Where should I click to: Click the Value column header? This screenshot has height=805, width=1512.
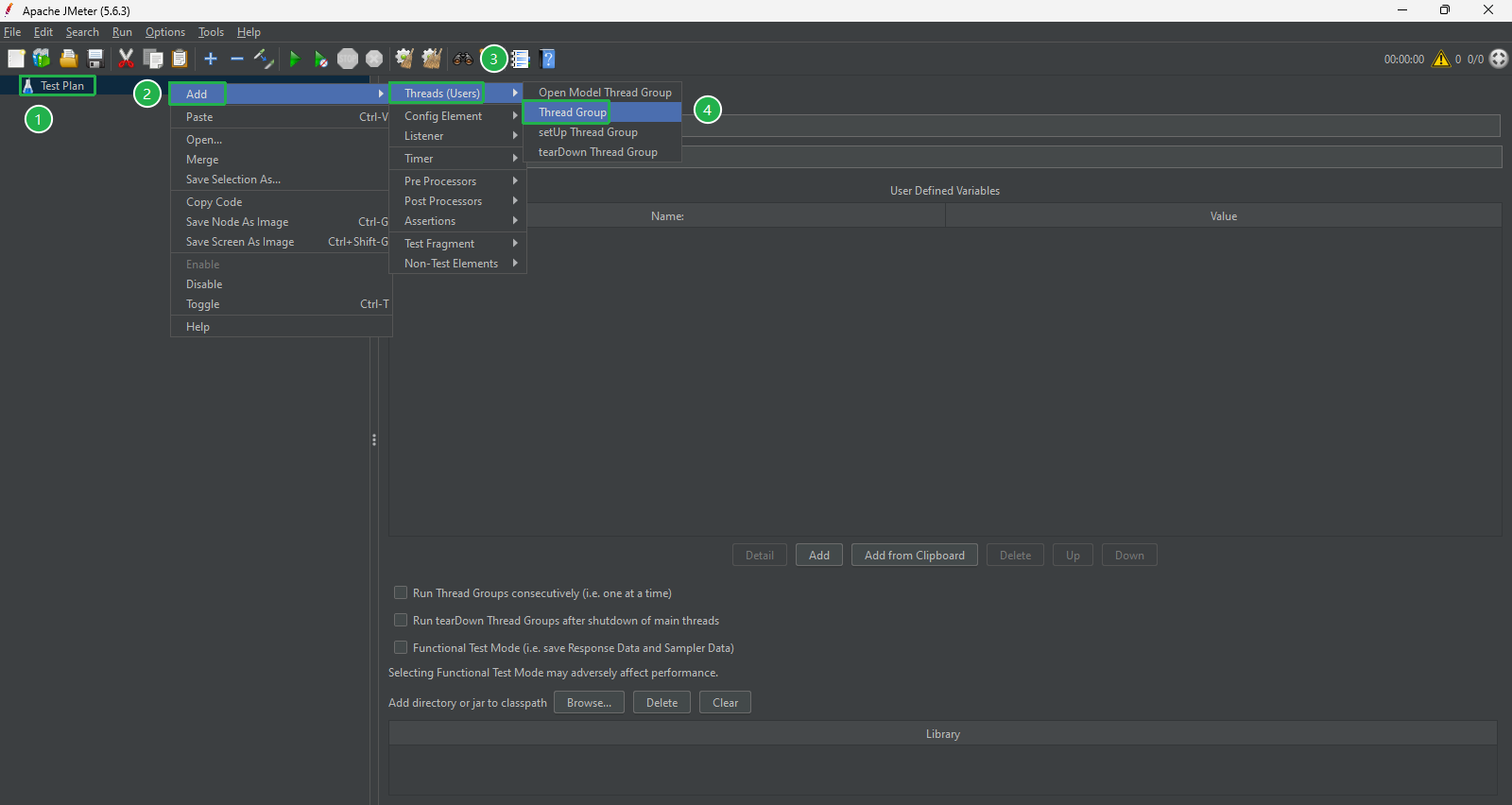(x=1224, y=215)
